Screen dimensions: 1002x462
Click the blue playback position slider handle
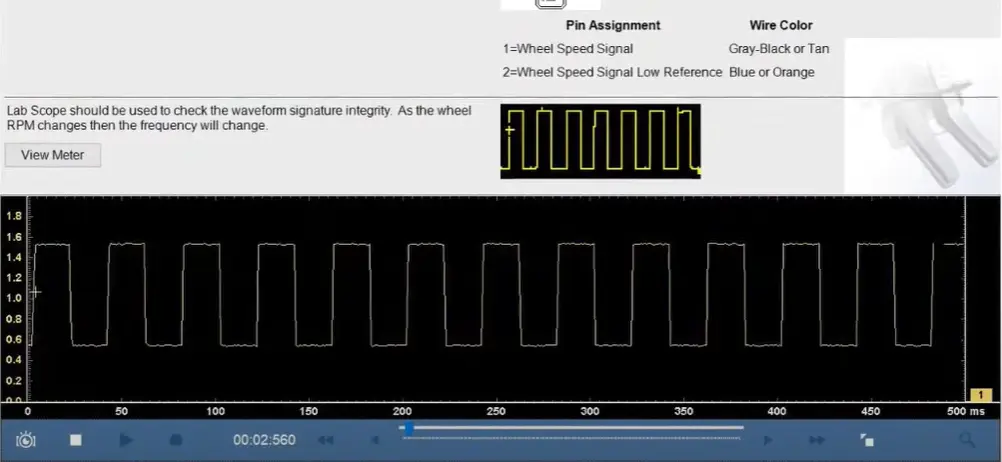tap(409, 428)
